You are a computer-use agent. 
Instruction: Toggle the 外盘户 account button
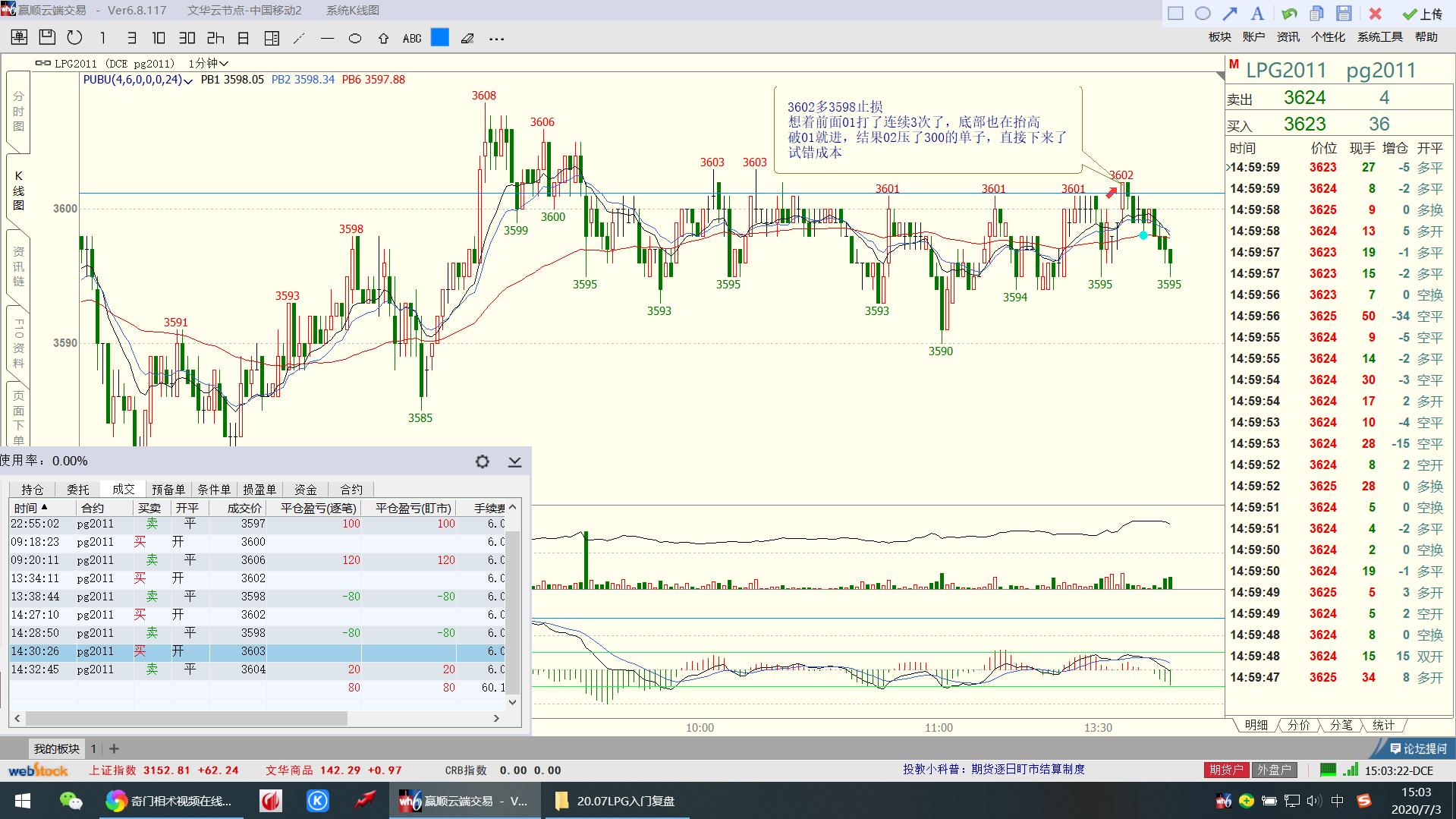[1275, 770]
